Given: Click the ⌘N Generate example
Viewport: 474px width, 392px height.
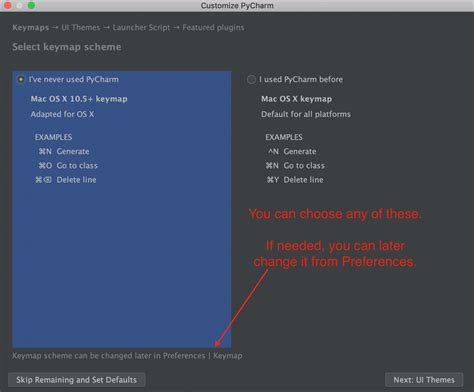Looking at the screenshot, I should 64,151.
